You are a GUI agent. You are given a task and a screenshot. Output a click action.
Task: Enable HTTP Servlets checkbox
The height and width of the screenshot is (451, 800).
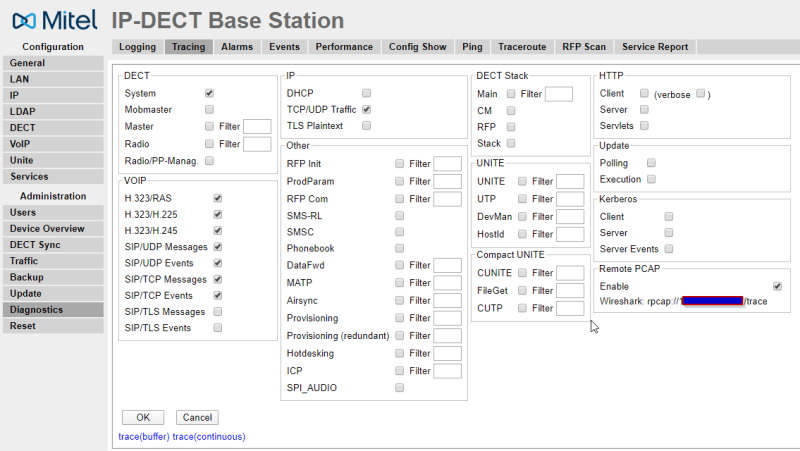coord(644,126)
